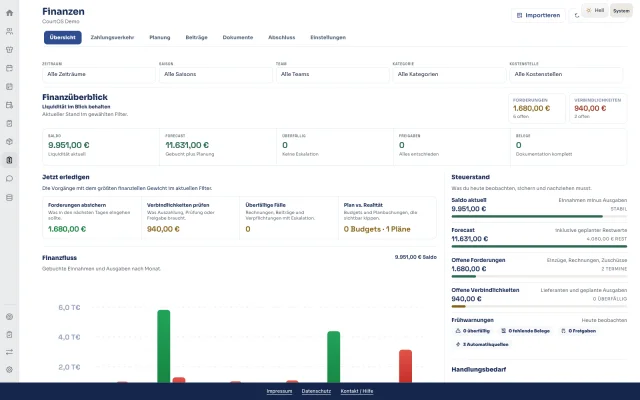640x400 pixels.
Task: Toggle the 0 überfällig warning chip
Action: click(473, 331)
